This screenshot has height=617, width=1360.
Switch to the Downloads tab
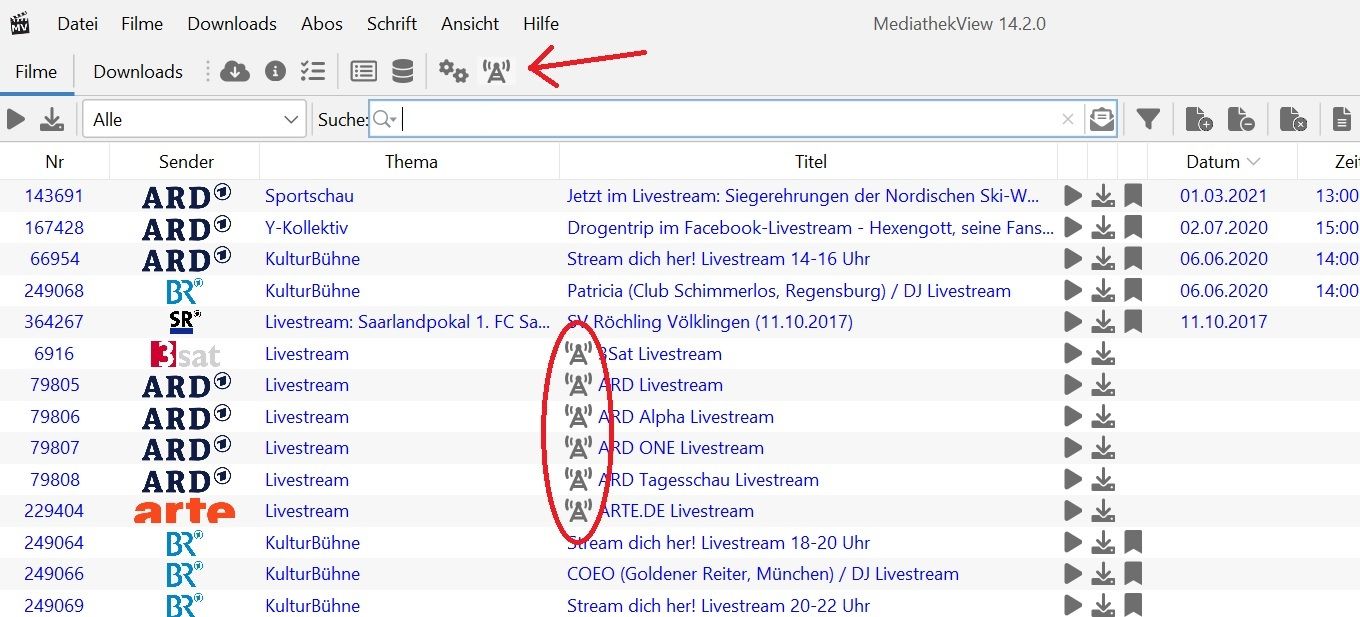[x=138, y=72]
